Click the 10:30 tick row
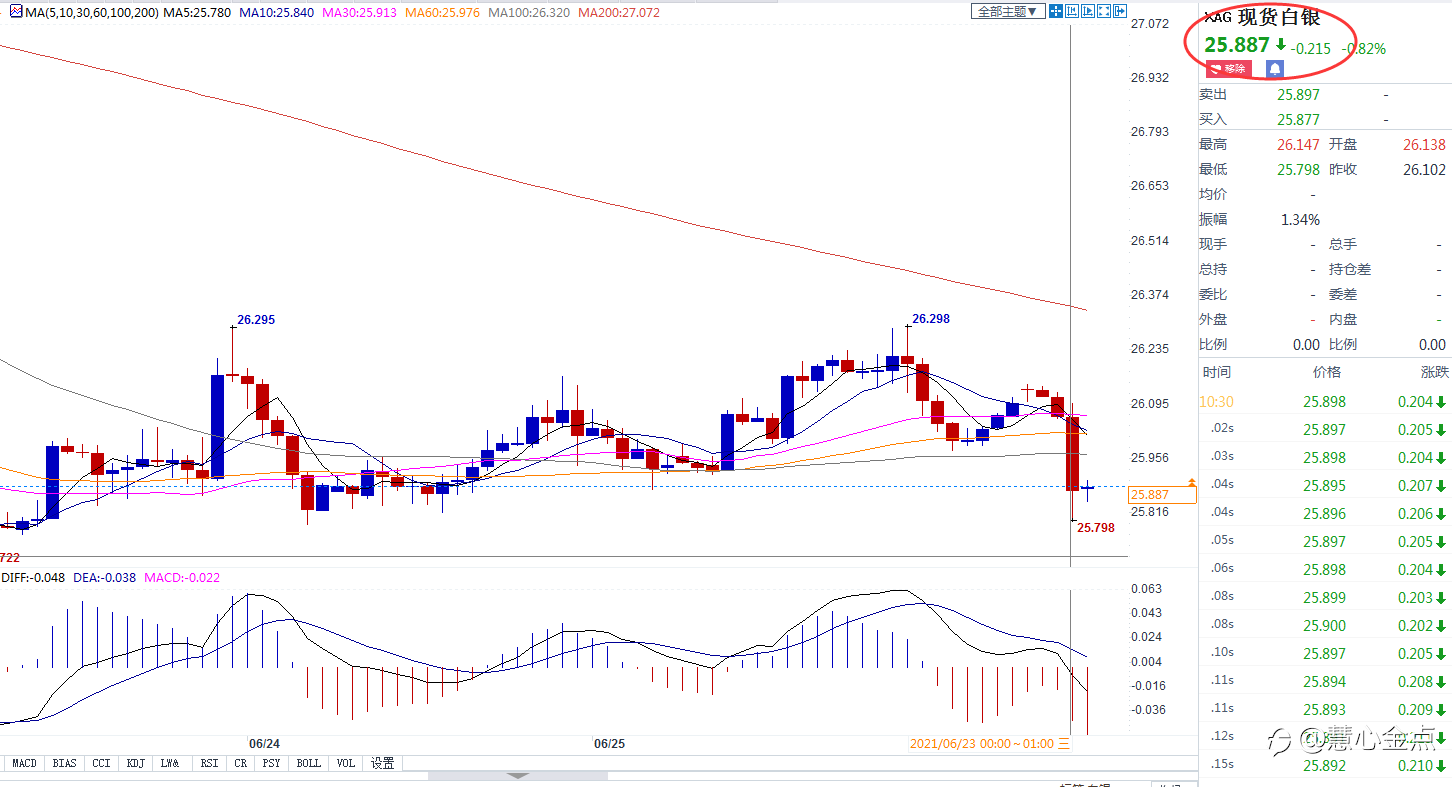 [x=1325, y=402]
